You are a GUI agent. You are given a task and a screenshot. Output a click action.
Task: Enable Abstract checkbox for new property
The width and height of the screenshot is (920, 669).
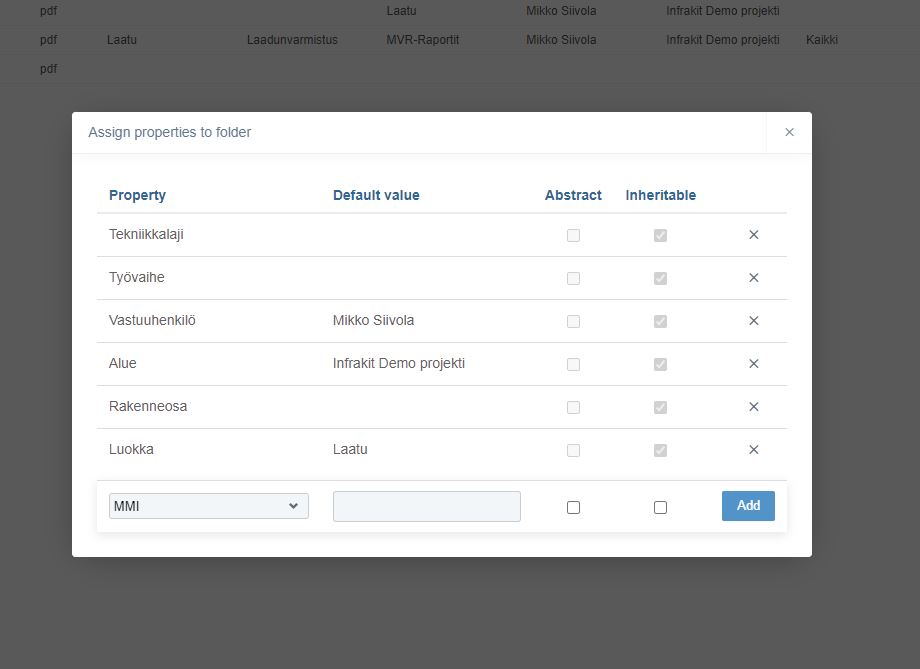(573, 507)
